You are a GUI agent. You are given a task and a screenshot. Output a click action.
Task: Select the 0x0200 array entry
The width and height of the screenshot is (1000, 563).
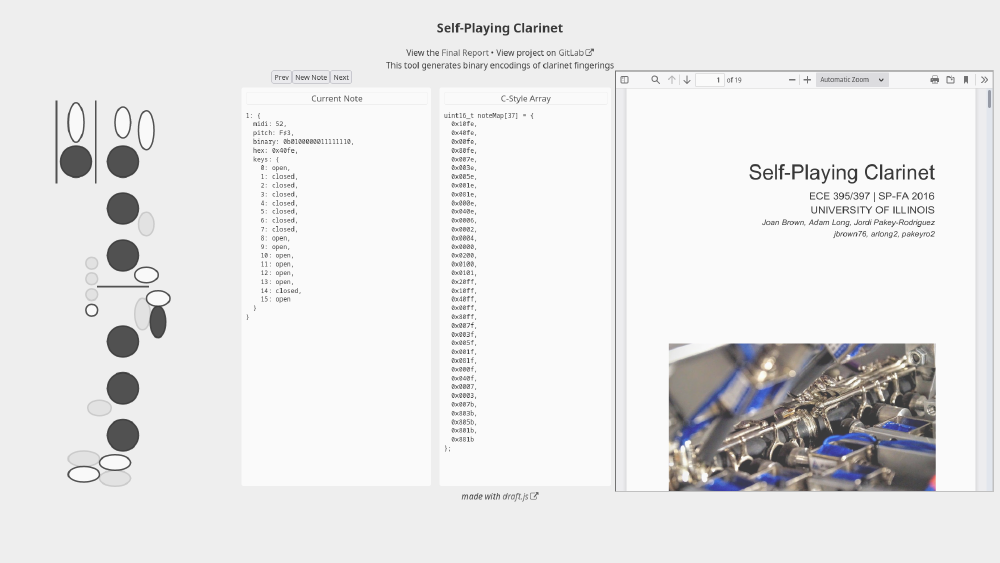click(464, 256)
